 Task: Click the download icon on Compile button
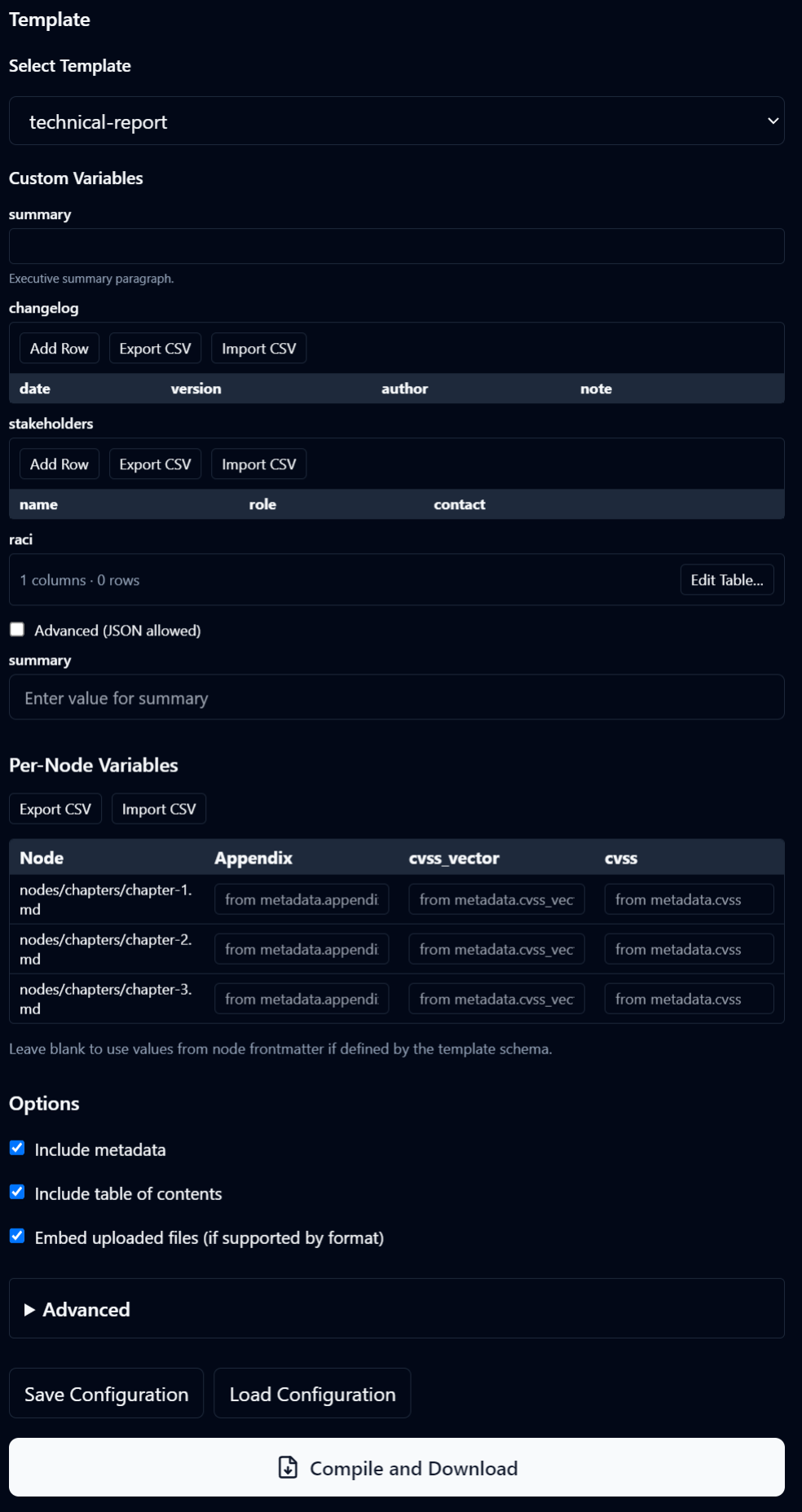[288, 1467]
